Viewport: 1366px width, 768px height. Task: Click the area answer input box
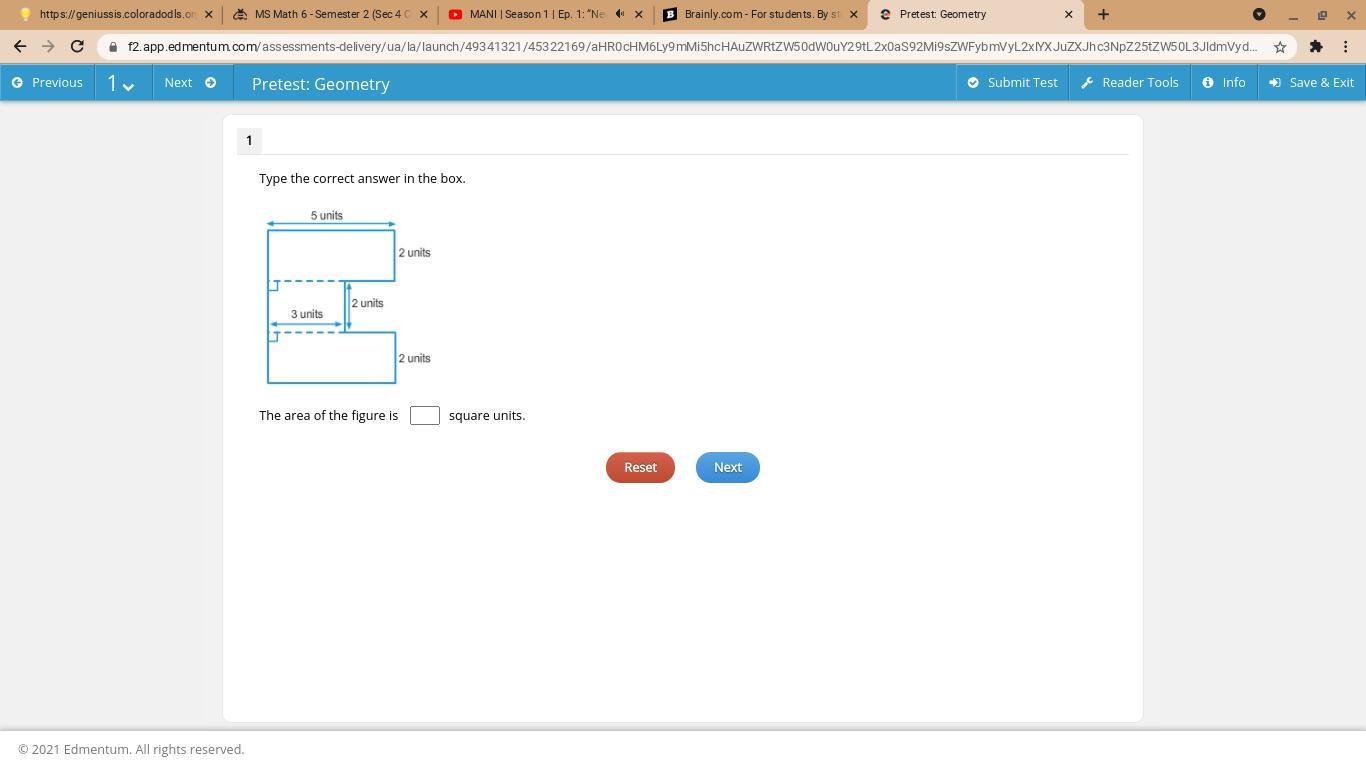[x=425, y=415]
